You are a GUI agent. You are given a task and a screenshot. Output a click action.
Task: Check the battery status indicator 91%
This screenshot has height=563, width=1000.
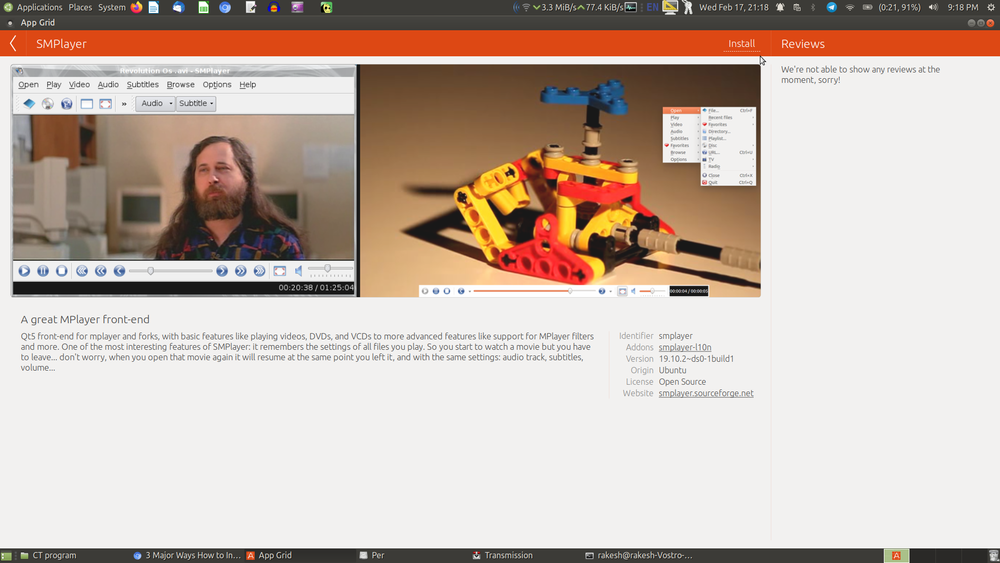892,7
